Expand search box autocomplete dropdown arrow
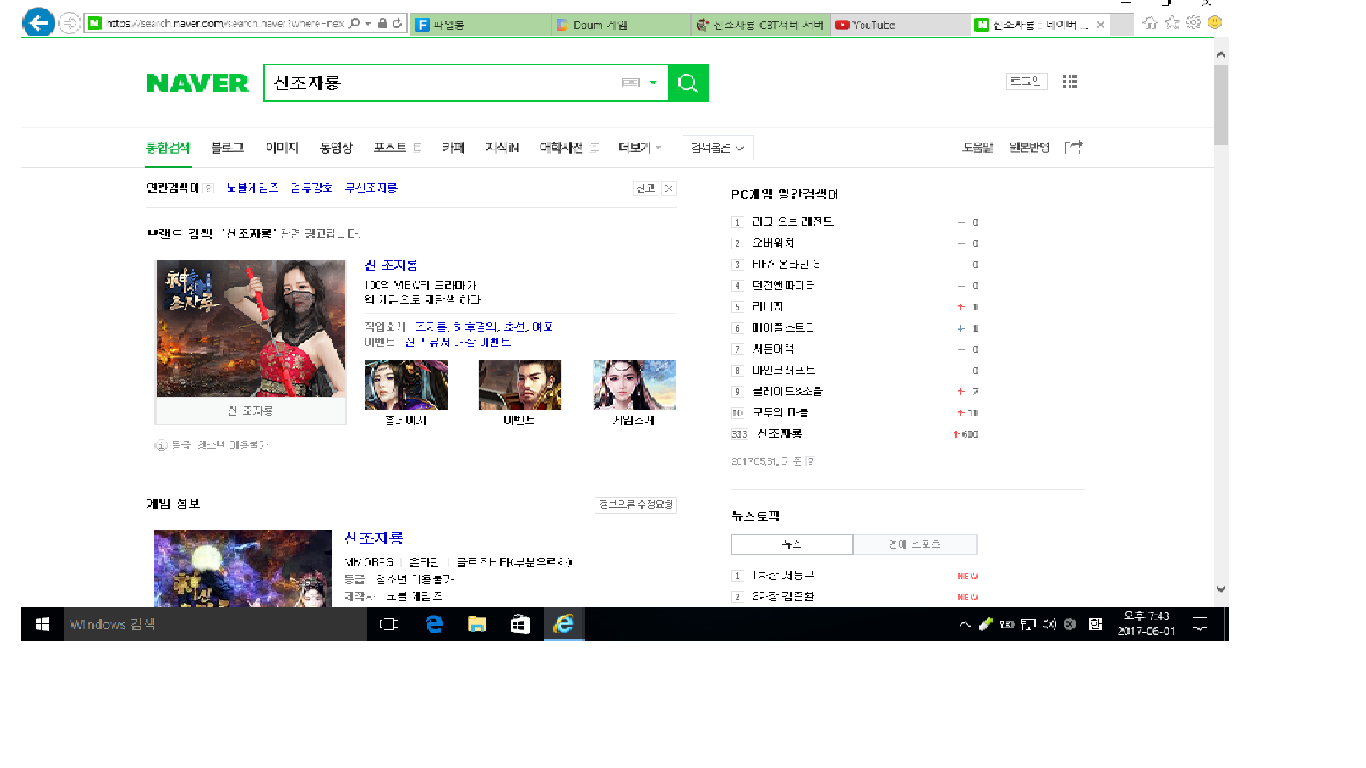This screenshot has width=1366, height=768. pyautogui.click(x=653, y=83)
